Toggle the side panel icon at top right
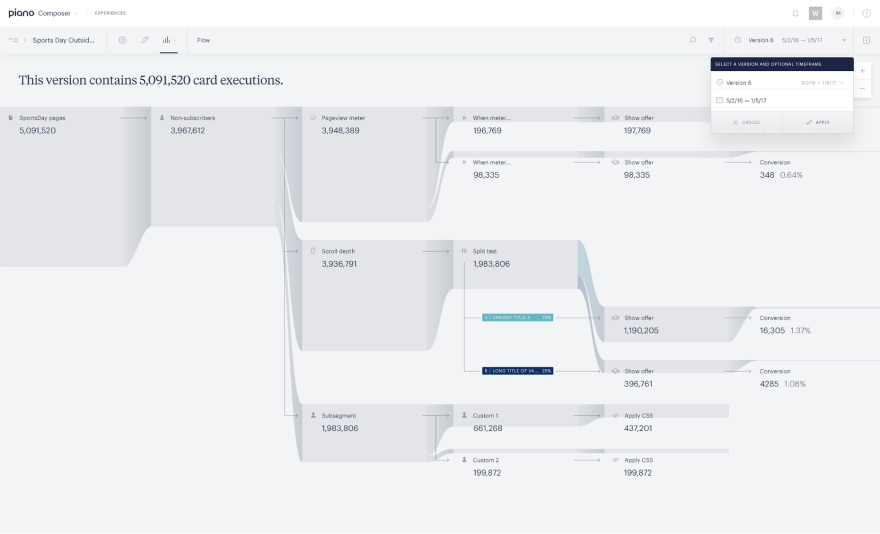 (x=866, y=40)
